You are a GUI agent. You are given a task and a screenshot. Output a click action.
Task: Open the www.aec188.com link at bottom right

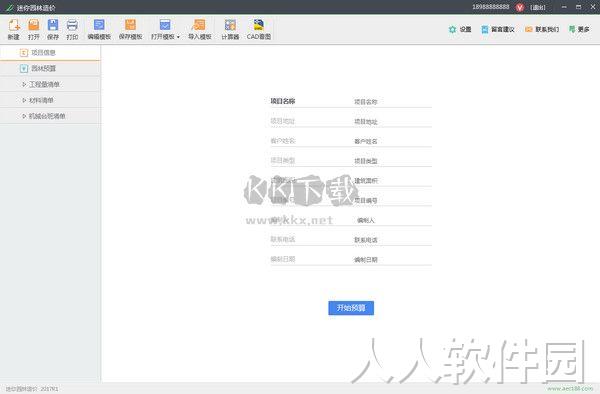click(x=570, y=388)
